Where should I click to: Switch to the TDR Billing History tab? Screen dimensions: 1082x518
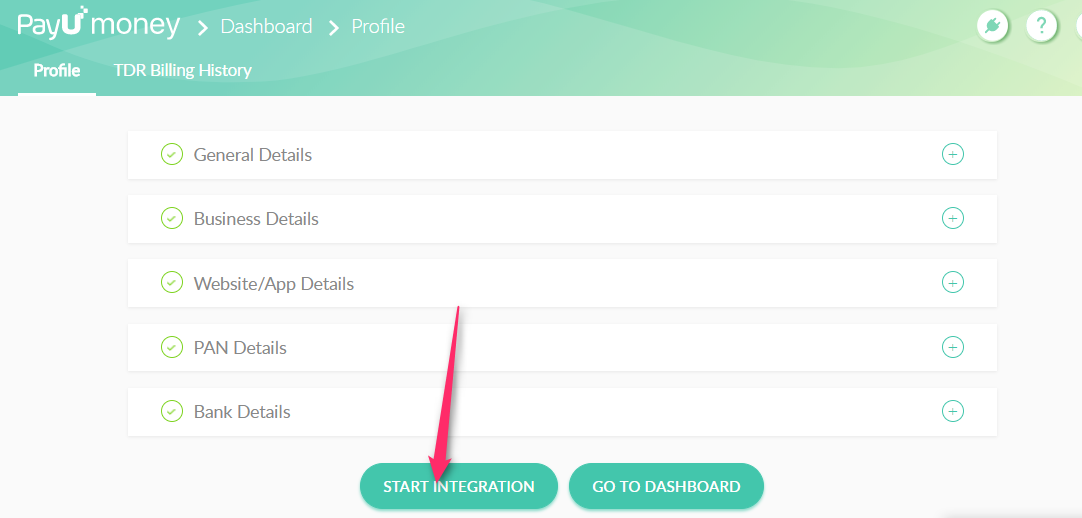182,71
